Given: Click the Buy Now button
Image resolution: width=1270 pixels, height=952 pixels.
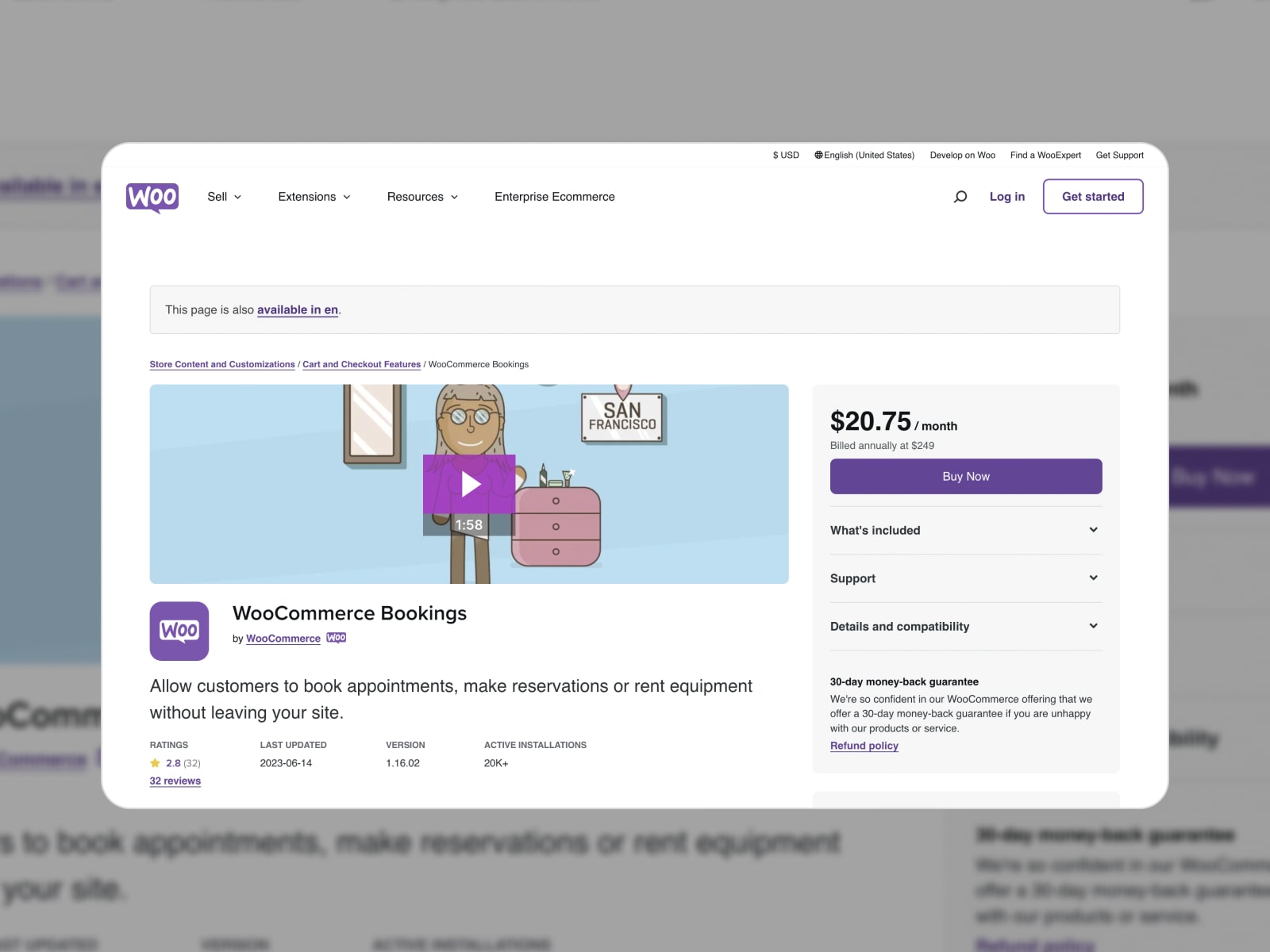Looking at the screenshot, I should tap(966, 476).
